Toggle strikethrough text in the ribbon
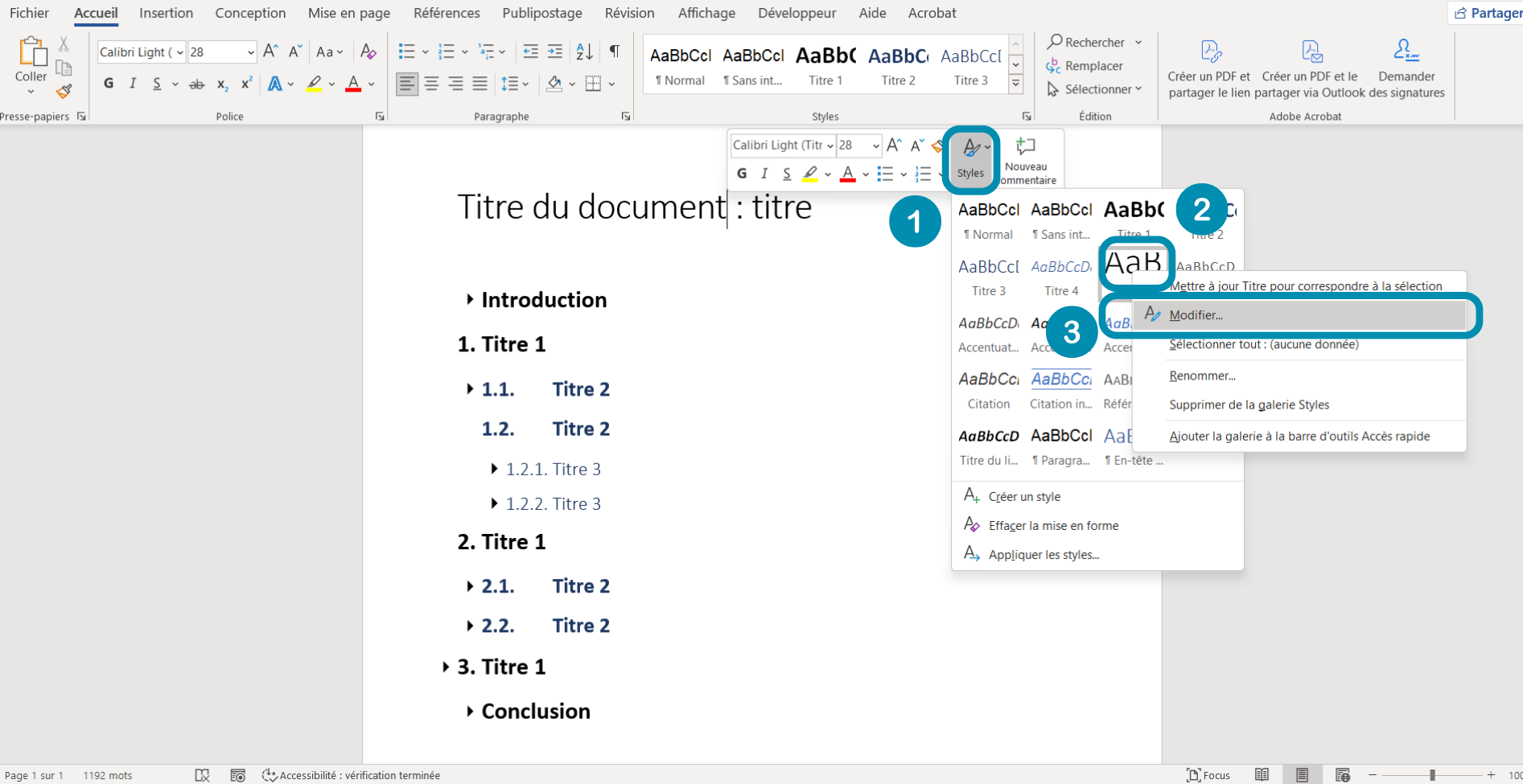The image size is (1523, 784). coord(196,84)
